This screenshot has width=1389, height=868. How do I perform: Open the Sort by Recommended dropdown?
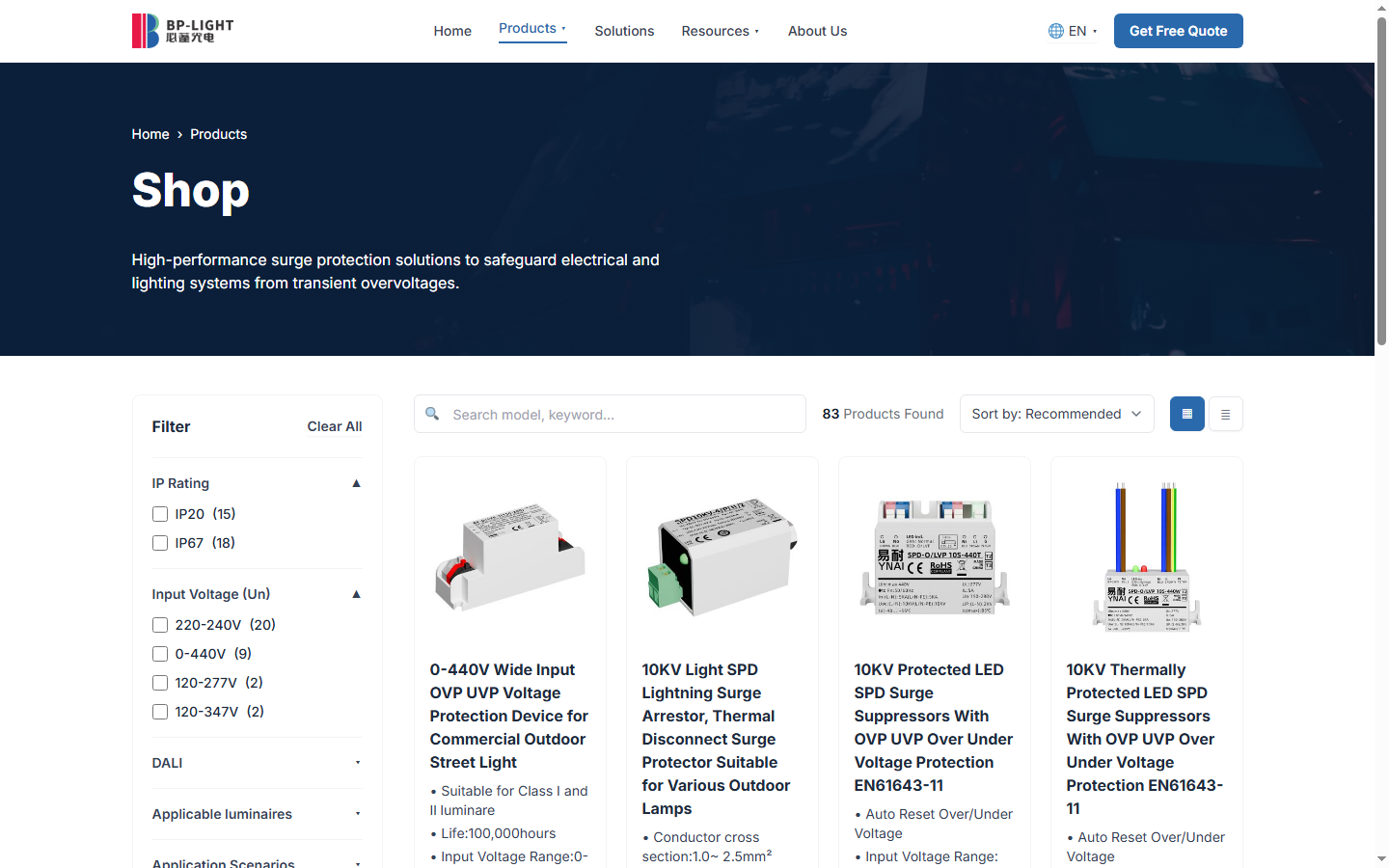(1056, 414)
